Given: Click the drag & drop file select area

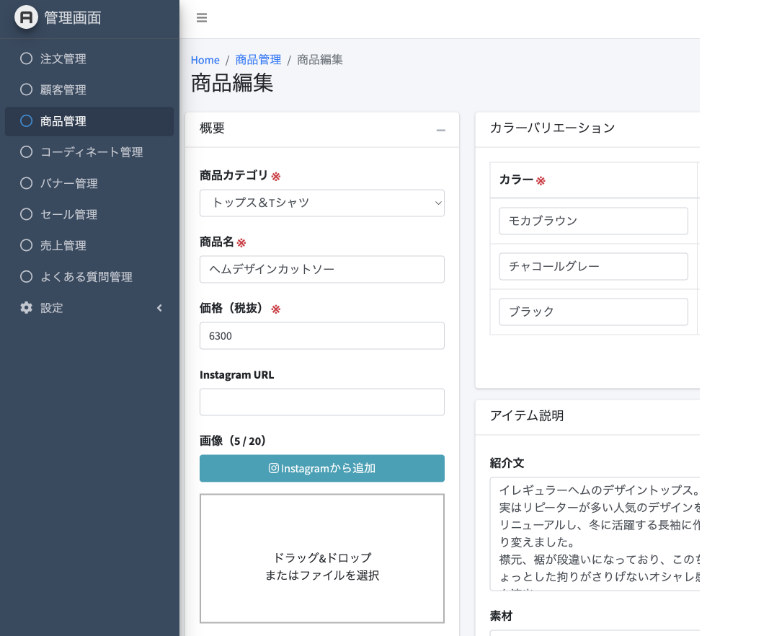Looking at the screenshot, I should coord(322,558).
